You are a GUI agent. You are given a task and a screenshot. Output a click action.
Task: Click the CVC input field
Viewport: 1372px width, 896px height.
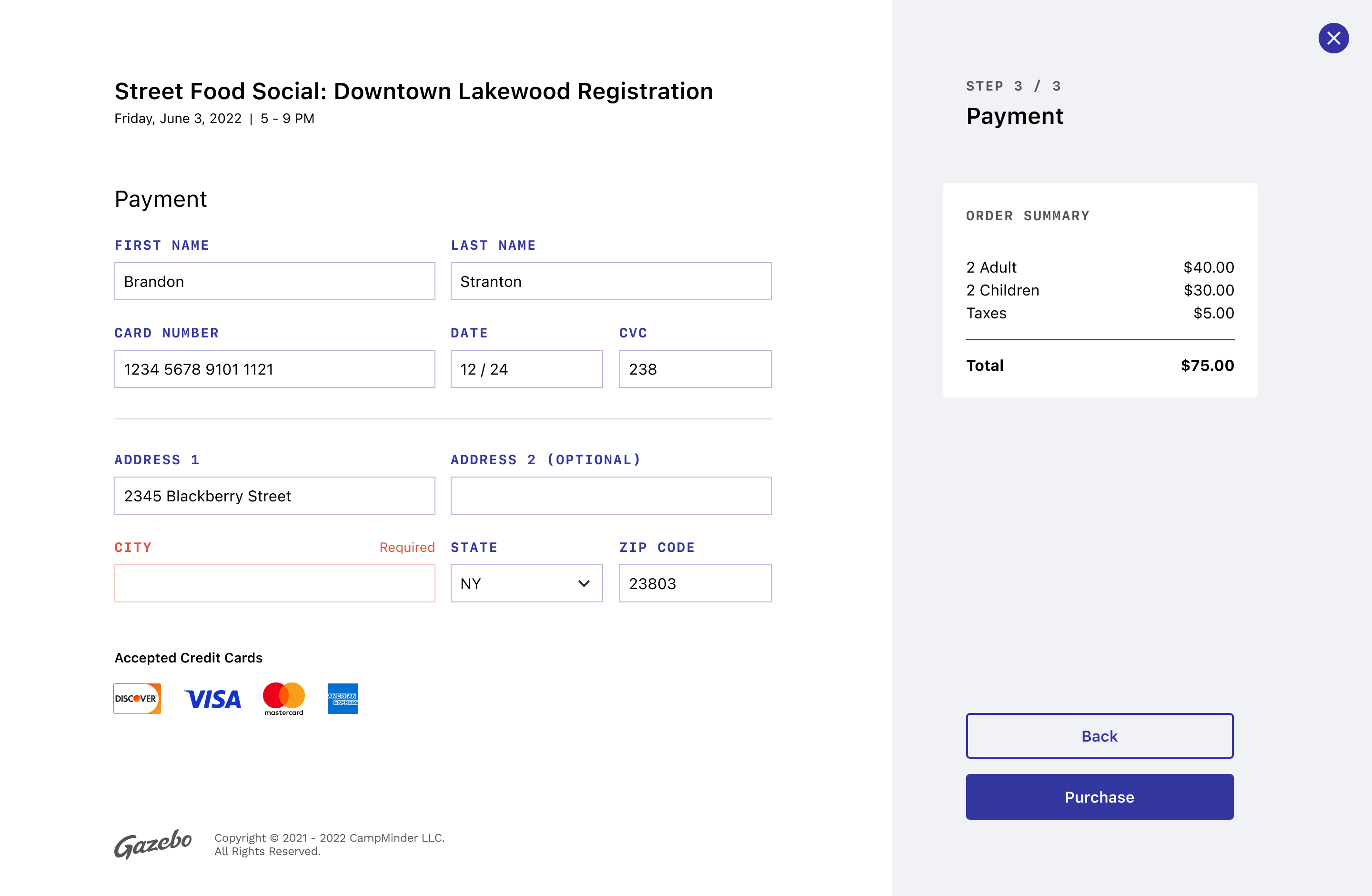[695, 369]
